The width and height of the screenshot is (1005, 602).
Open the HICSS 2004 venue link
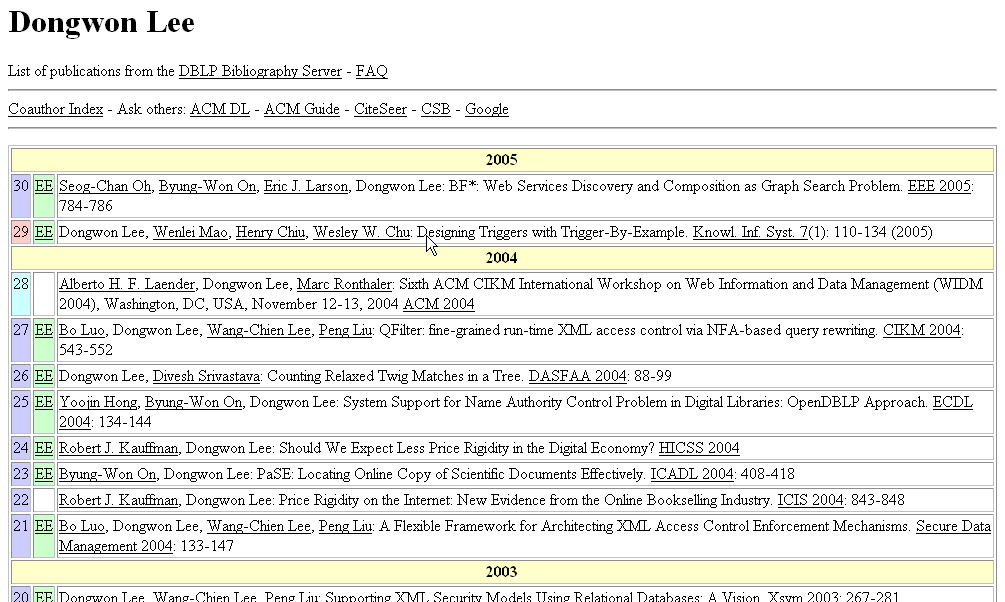[698, 448]
